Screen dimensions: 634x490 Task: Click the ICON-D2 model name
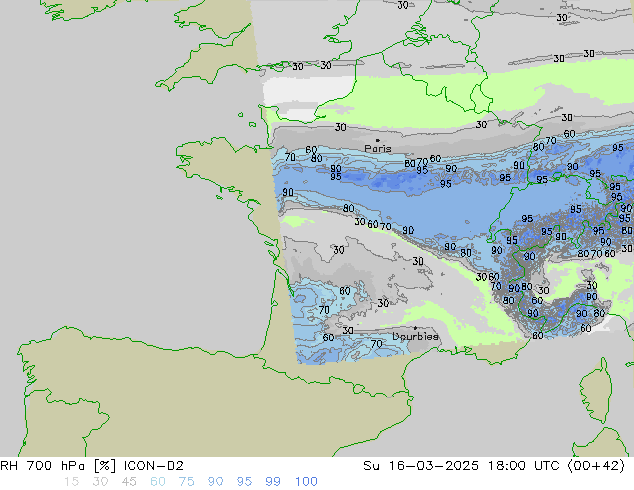(154, 466)
